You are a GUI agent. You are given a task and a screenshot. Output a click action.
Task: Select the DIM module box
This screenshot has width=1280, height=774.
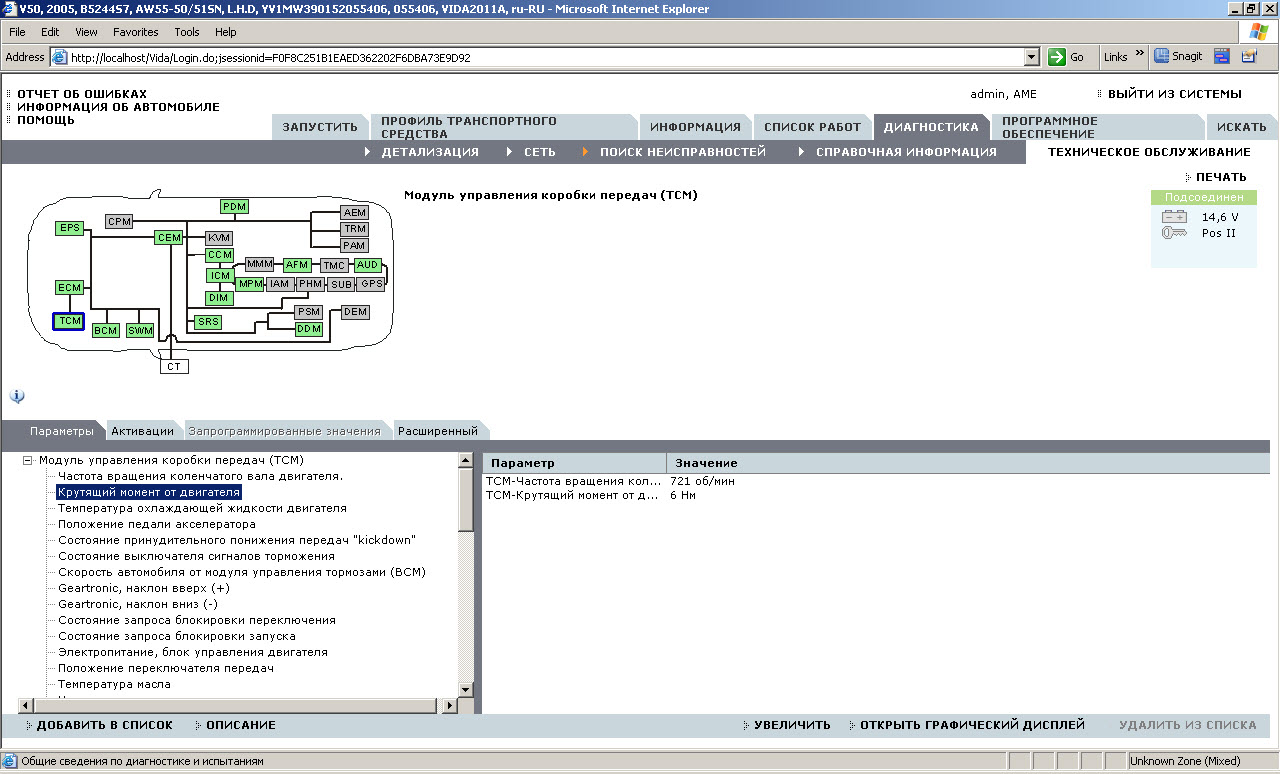[x=219, y=298]
